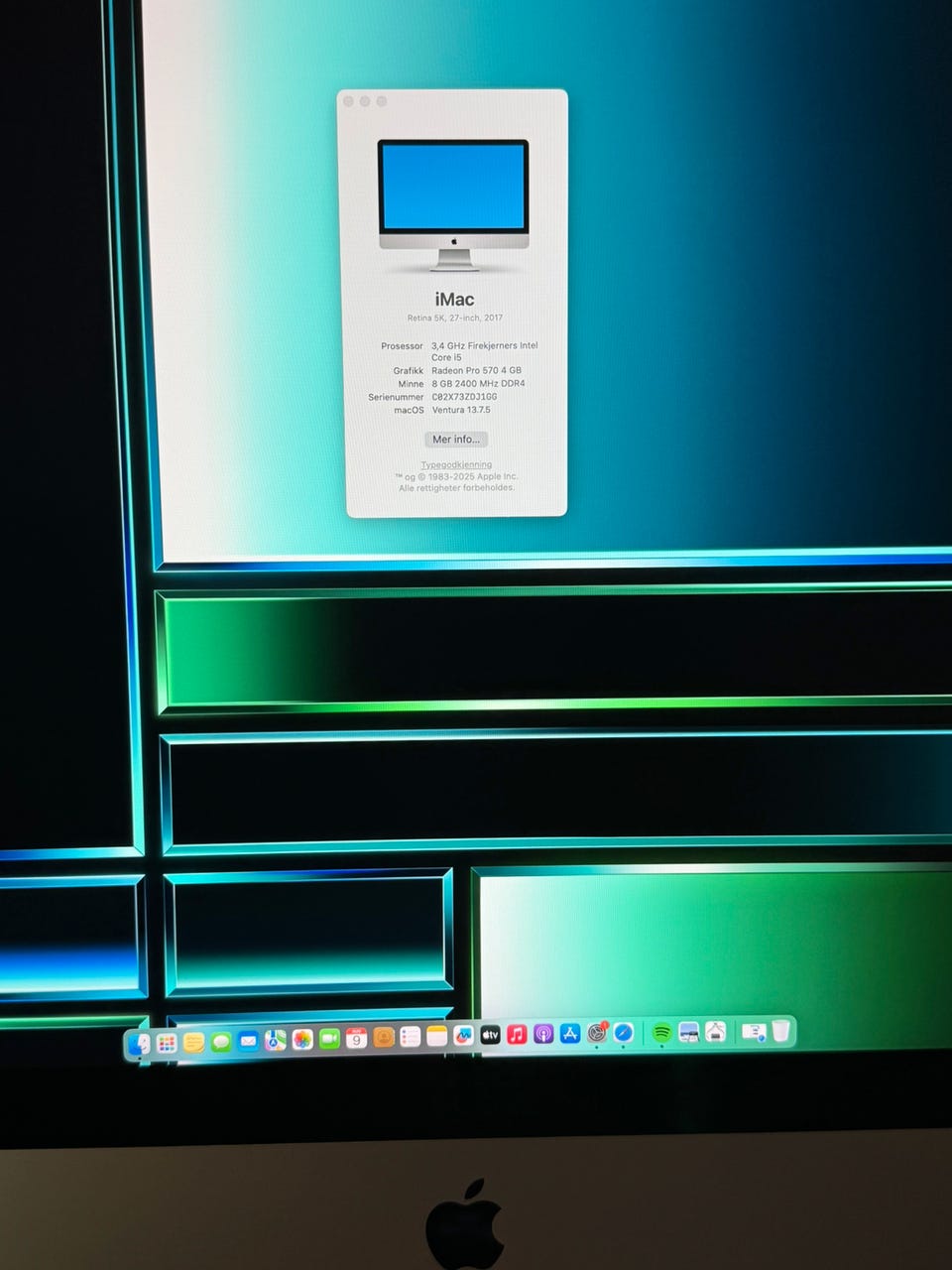Click the Ventura 13.7.5 text

461,409
